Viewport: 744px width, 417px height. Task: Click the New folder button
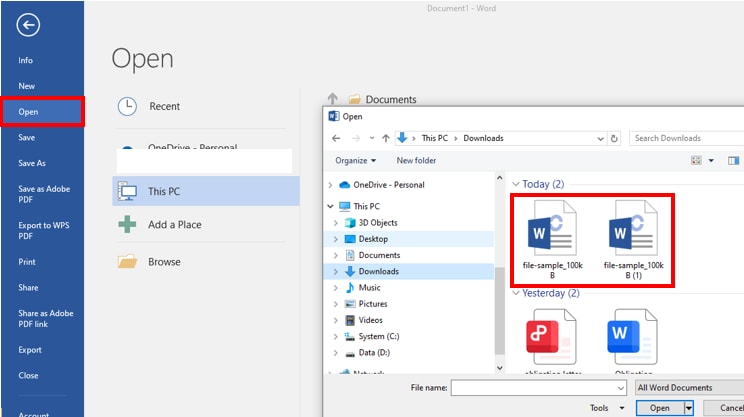click(x=416, y=160)
